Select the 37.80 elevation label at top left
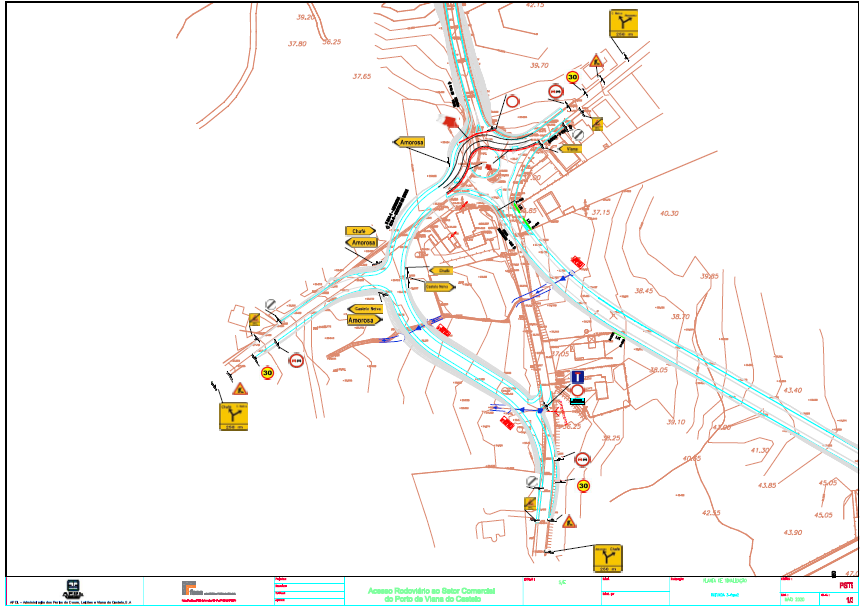867x608 pixels. [x=296, y=44]
